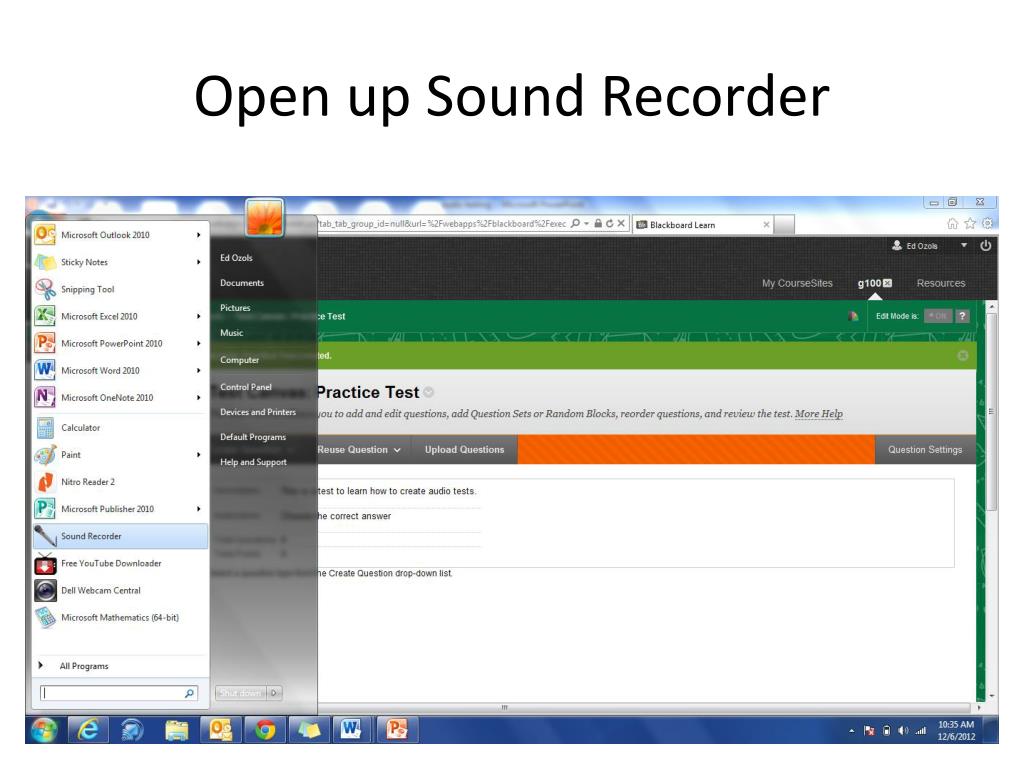Follow the More Help link
The height and width of the screenshot is (768, 1024).
pos(818,413)
